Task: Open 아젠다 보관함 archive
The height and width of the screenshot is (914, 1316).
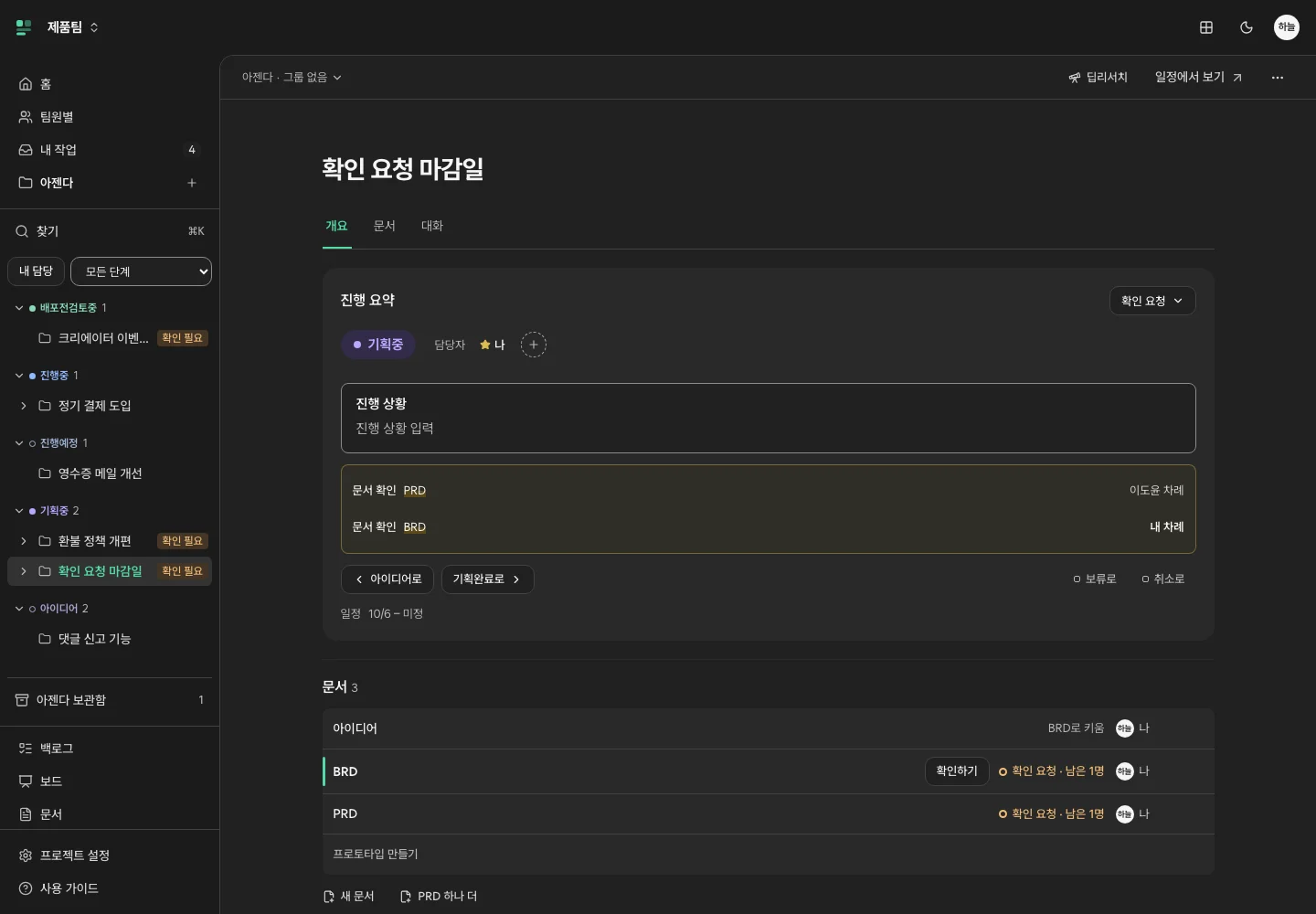Action: pyautogui.click(x=110, y=700)
